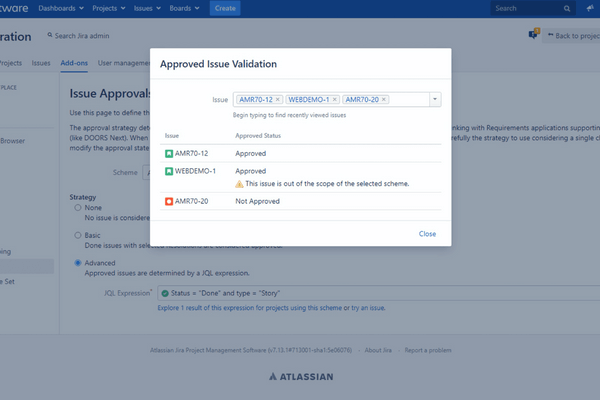This screenshot has width=600, height=400.
Task: Select the Advanced strategy radio button
Action: [78, 263]
